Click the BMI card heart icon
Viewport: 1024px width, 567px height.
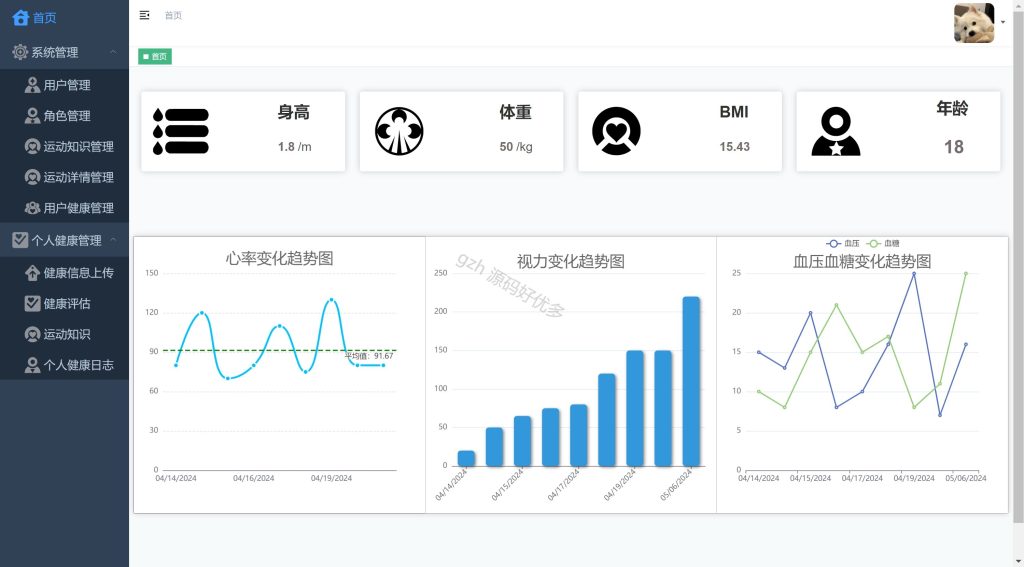pos(616,131)
